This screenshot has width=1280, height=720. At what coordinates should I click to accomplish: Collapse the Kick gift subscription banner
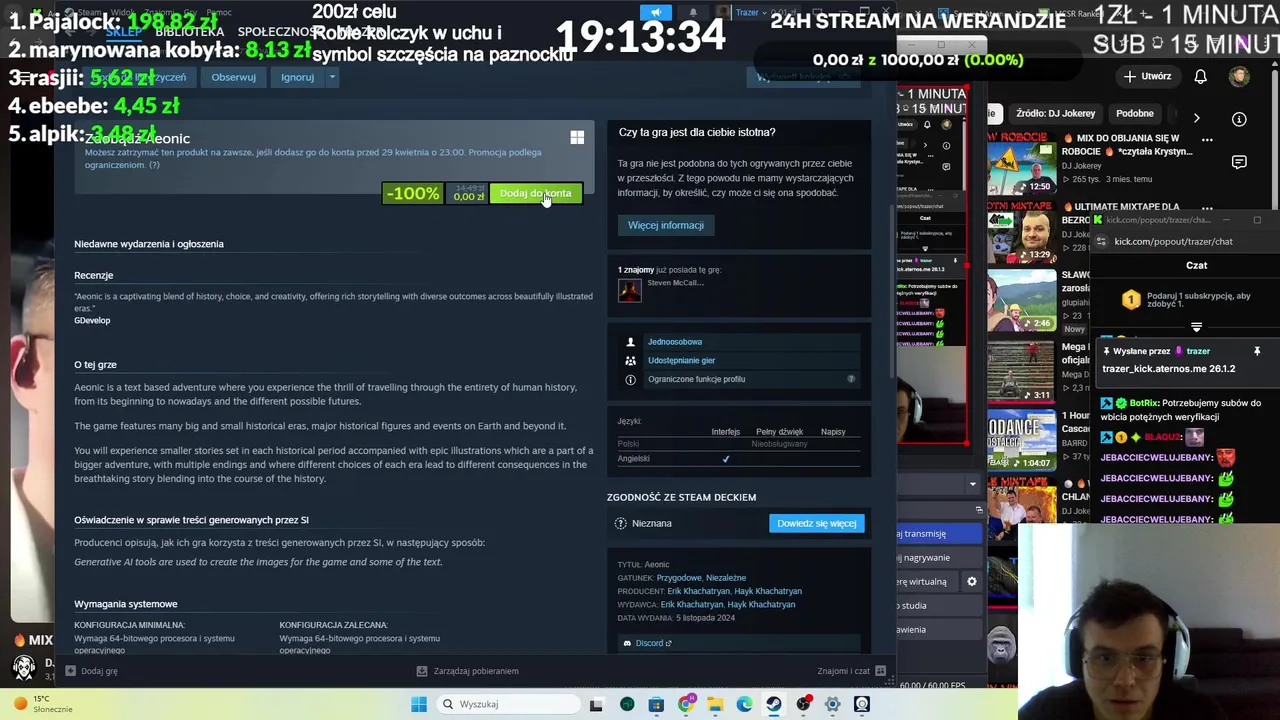(1196, 327)
